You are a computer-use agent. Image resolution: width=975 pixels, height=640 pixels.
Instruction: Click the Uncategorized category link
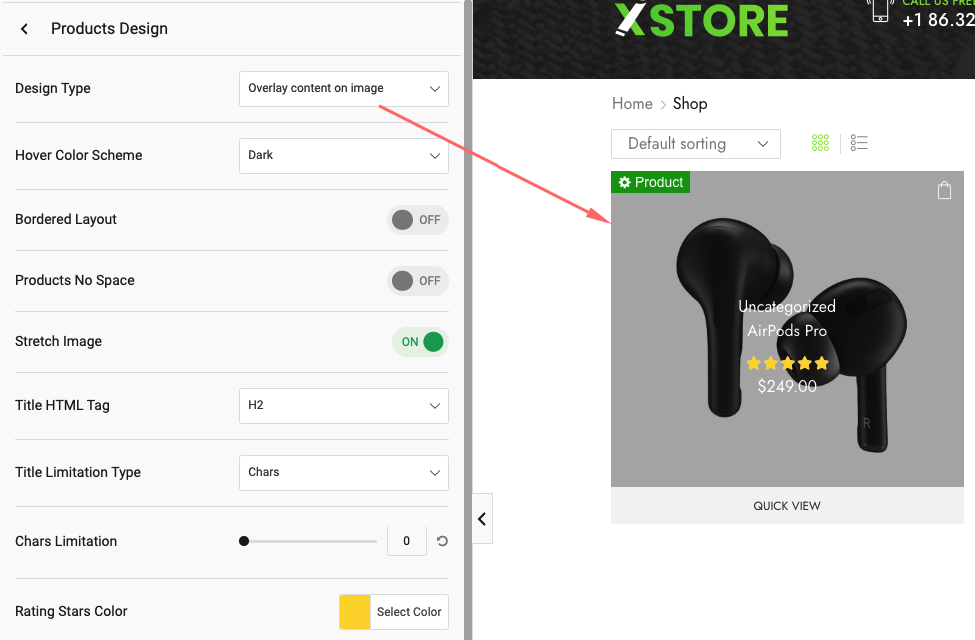787,307
